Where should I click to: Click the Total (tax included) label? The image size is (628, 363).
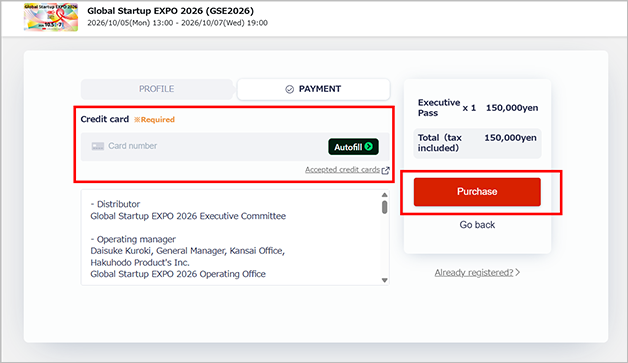440,143
